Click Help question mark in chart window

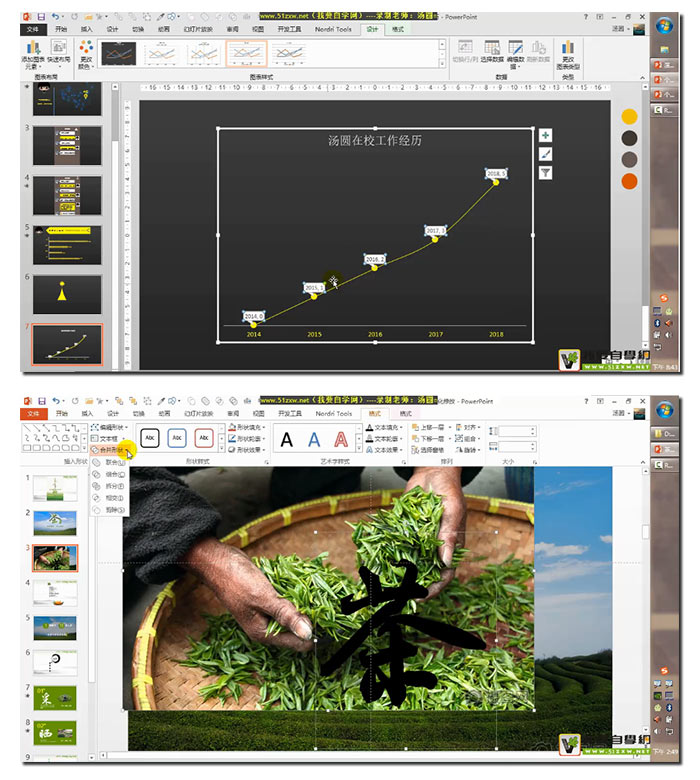pyautogui.click(x=586, y=17)
